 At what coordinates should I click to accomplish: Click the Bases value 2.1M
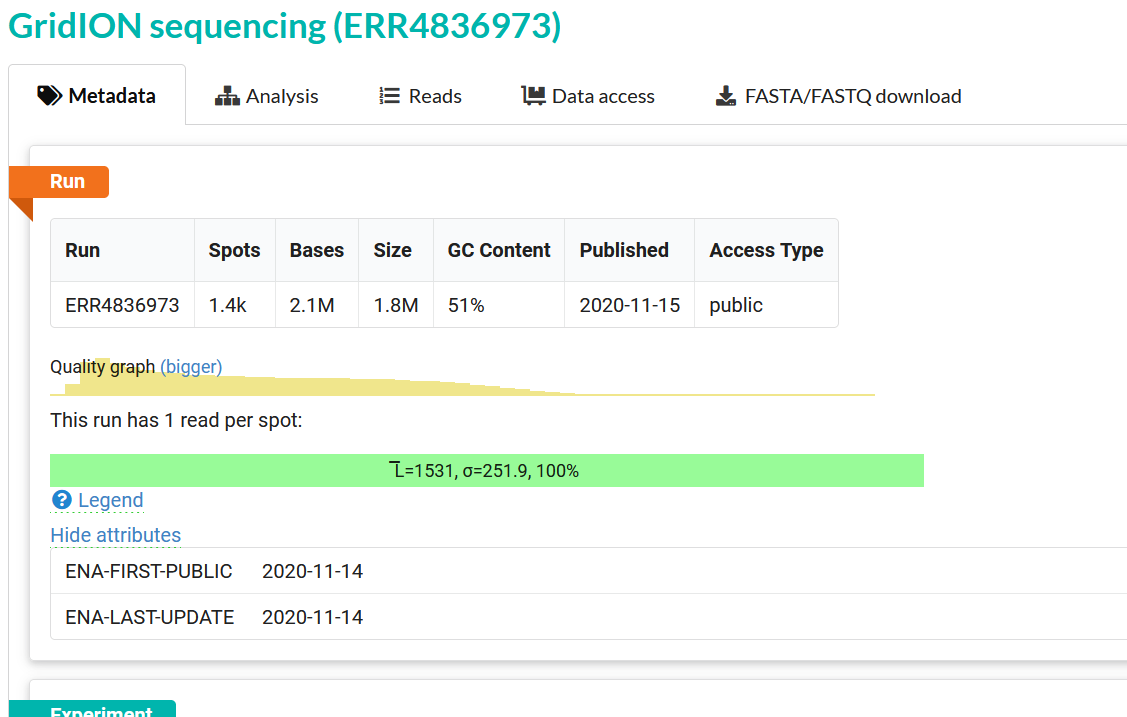tap(312, 305)
